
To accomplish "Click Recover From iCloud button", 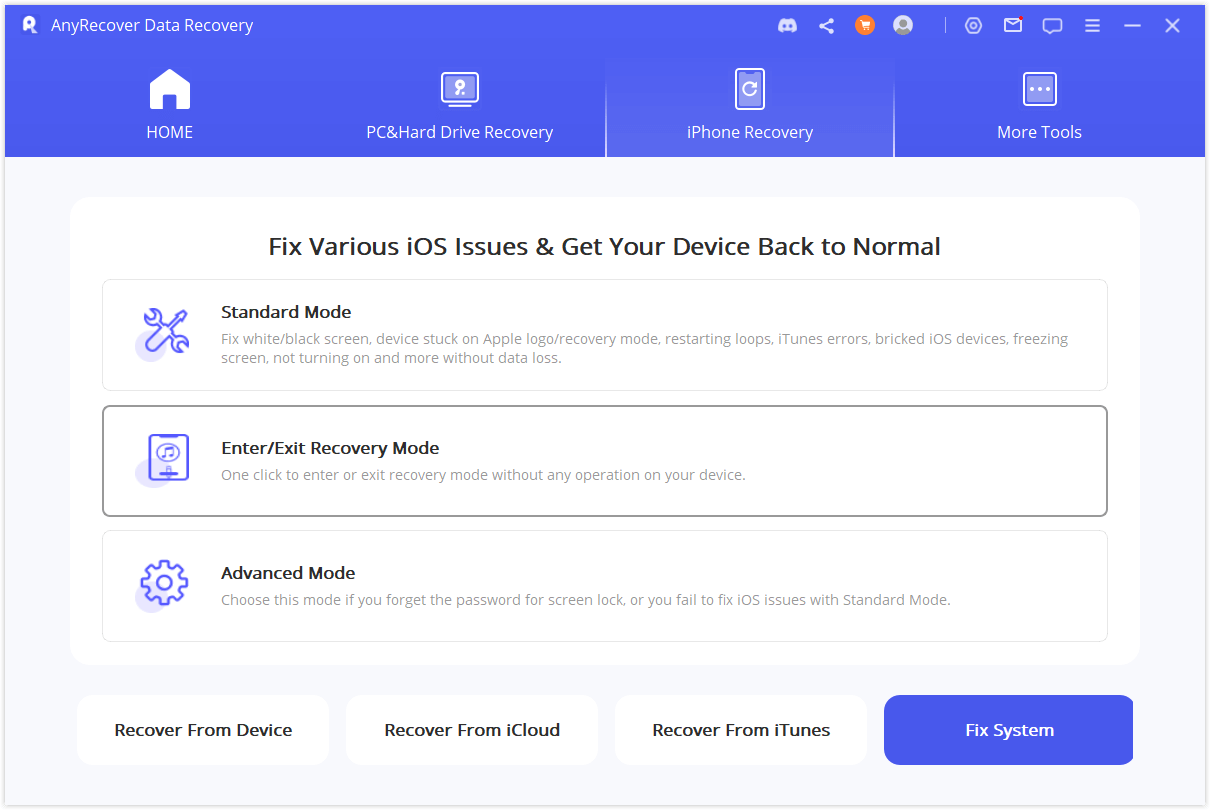I will pos(472,730).
